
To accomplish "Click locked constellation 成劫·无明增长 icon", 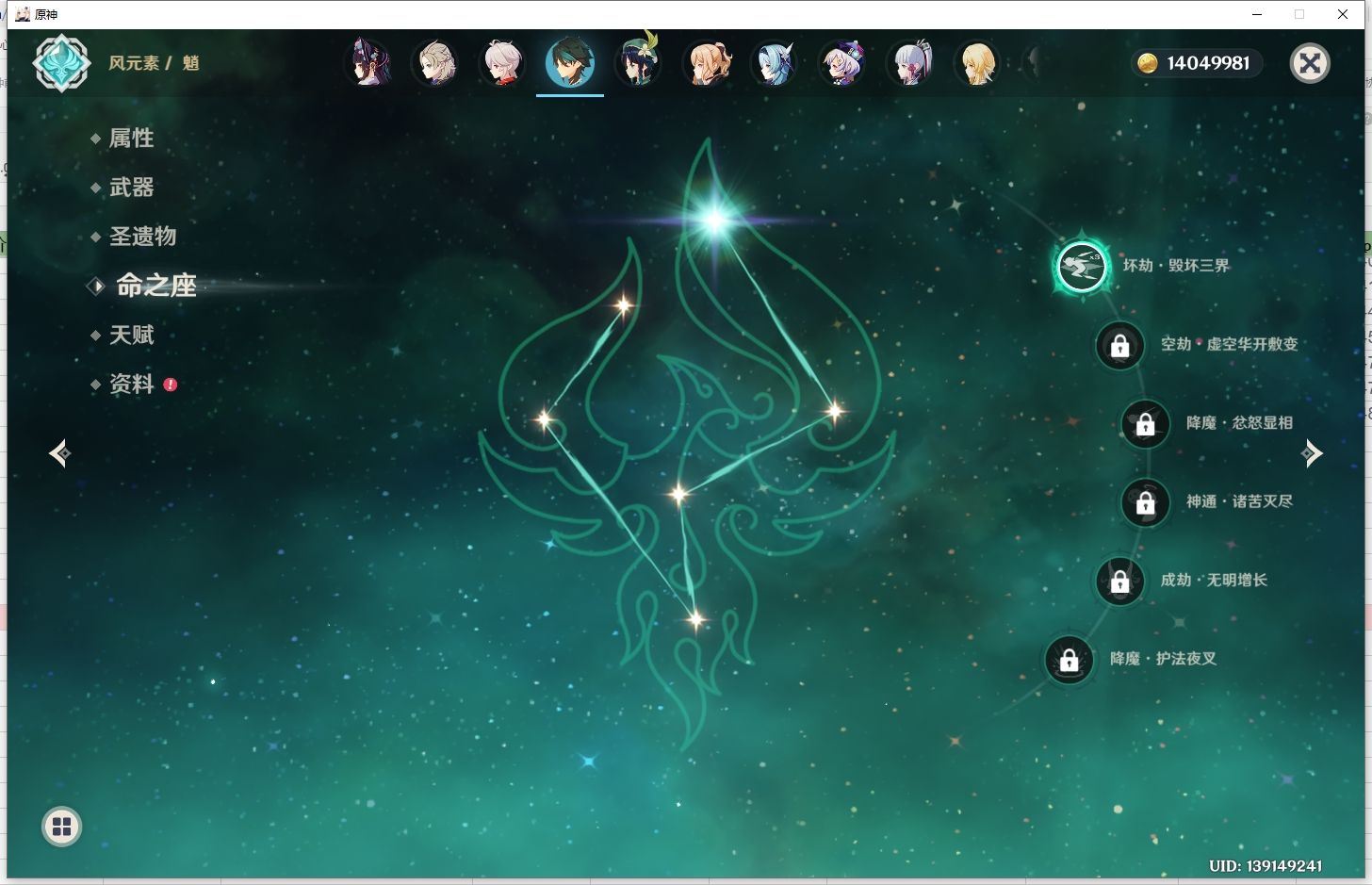I will point(1119,582).
